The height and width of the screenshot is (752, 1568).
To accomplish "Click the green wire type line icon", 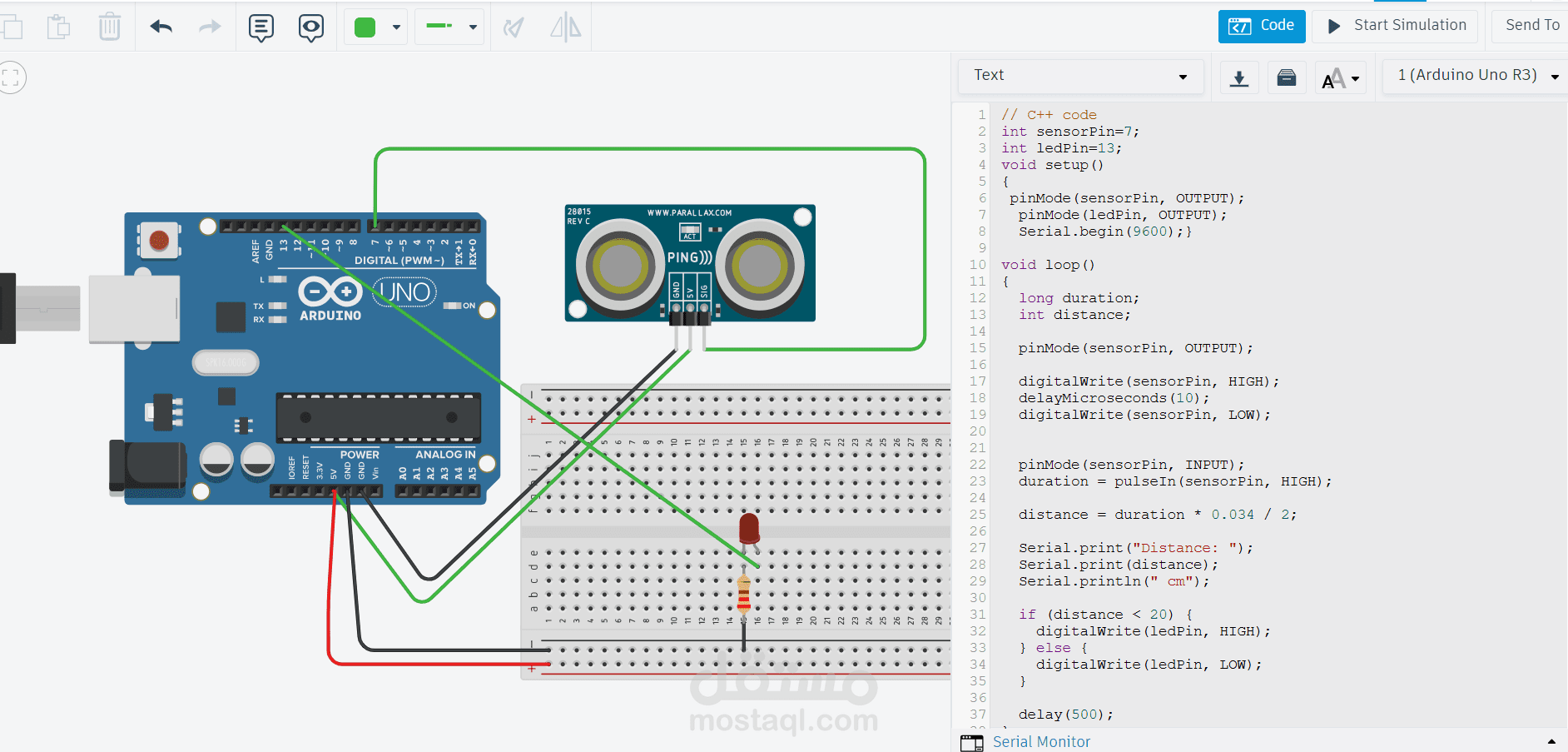I will coord(439,27).
